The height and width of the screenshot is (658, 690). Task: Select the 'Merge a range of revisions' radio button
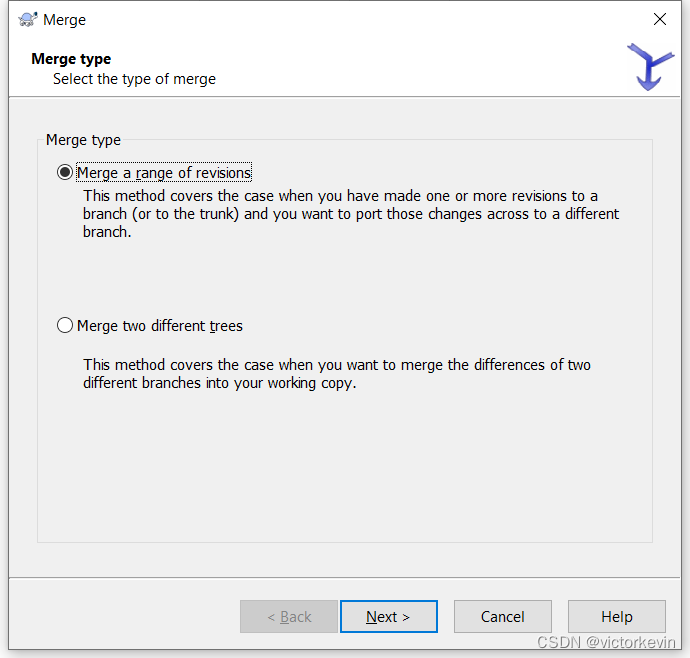coord(65,172)
